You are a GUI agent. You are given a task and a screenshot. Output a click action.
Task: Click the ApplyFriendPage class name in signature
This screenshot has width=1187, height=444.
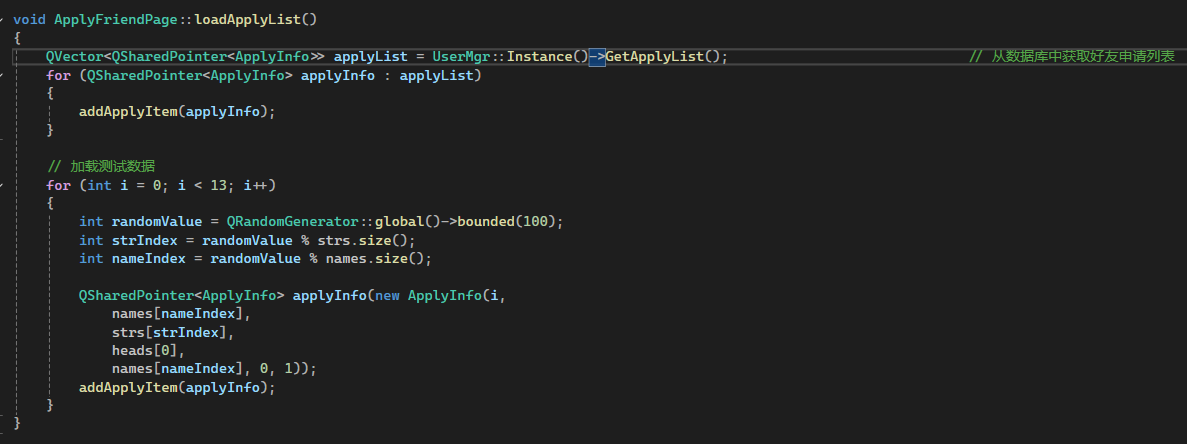click(116, 19)
